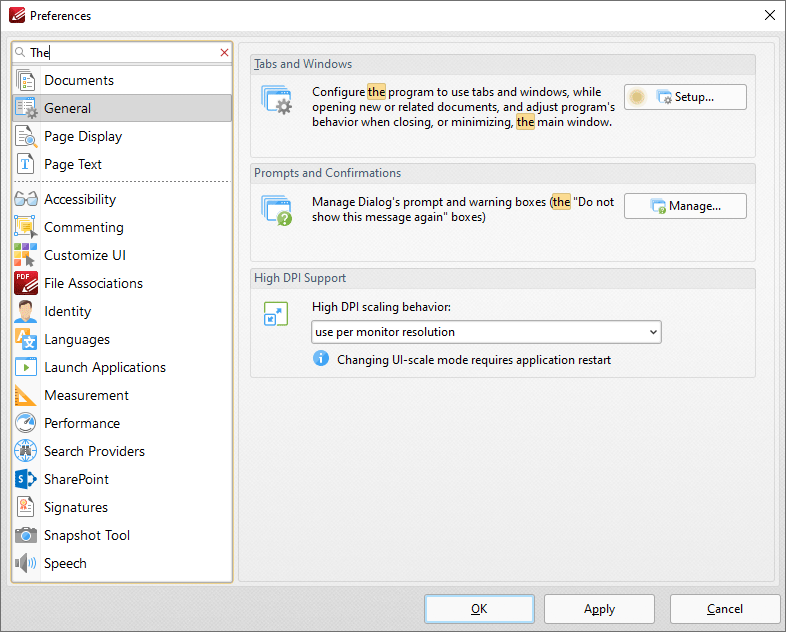Dismiss the dialog with Cancel
Screen dimensions: 786x632
pos(725,609)
